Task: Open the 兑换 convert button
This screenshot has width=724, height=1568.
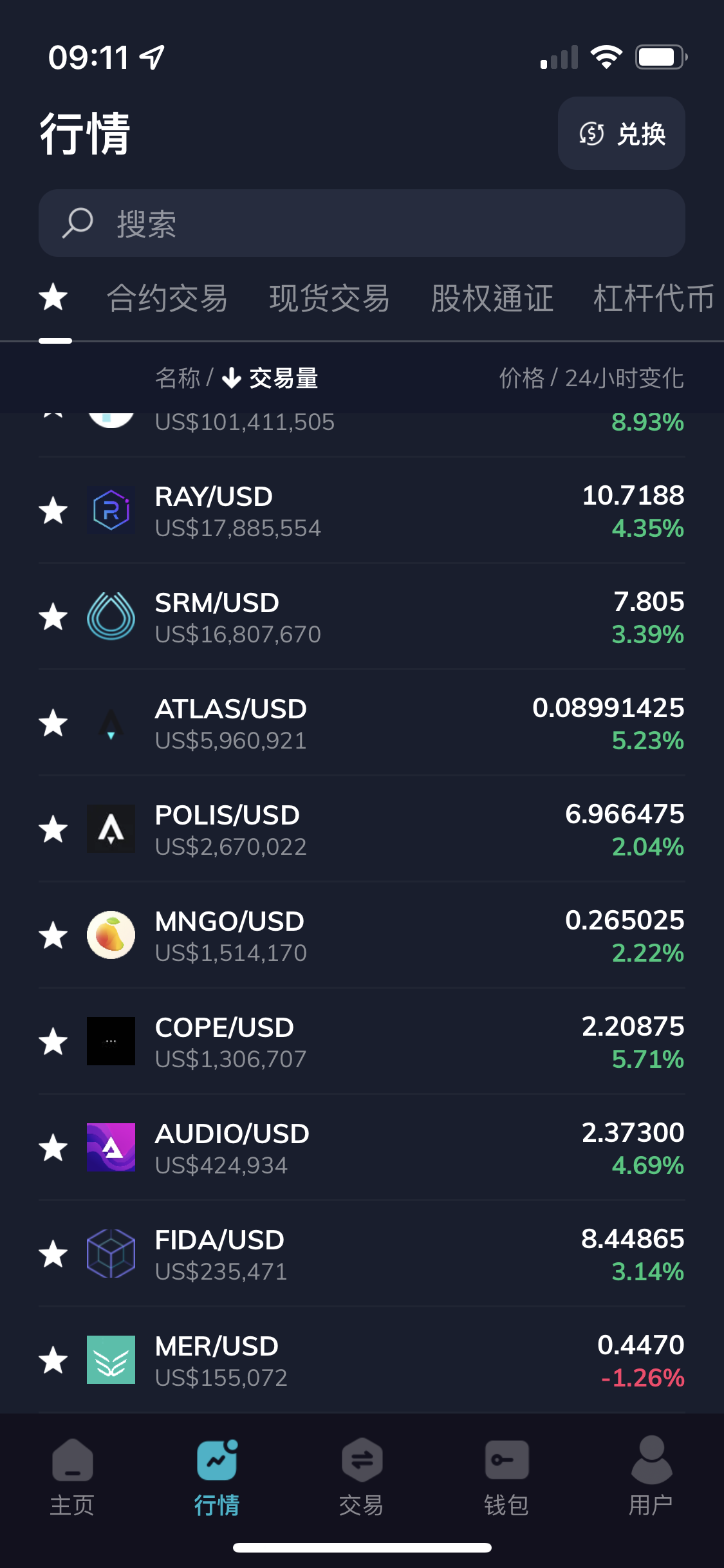Action: [x=621, y=133]
